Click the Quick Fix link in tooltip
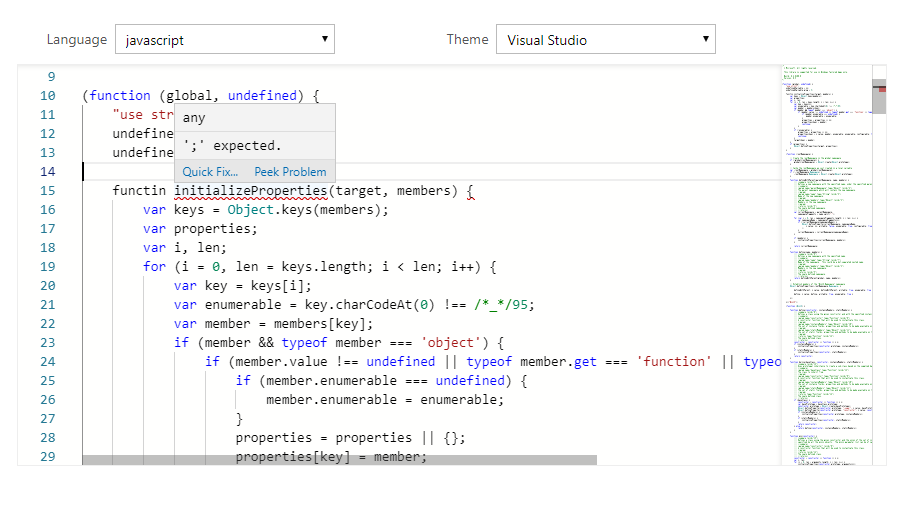906x513 pixels. tap(210, 172)
